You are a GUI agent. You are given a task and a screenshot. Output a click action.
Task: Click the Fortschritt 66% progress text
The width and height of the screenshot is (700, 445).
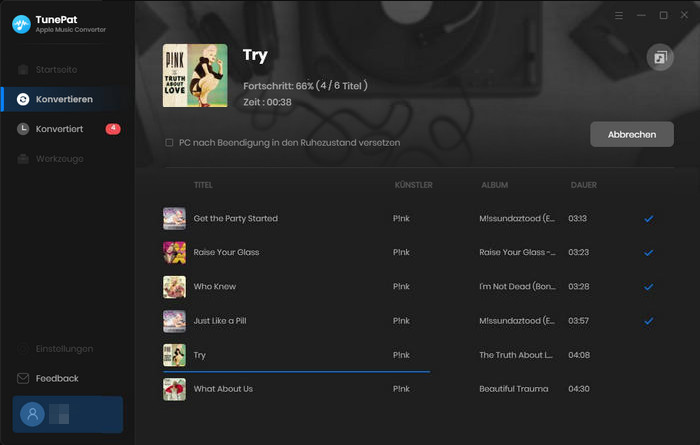[305, 86]
